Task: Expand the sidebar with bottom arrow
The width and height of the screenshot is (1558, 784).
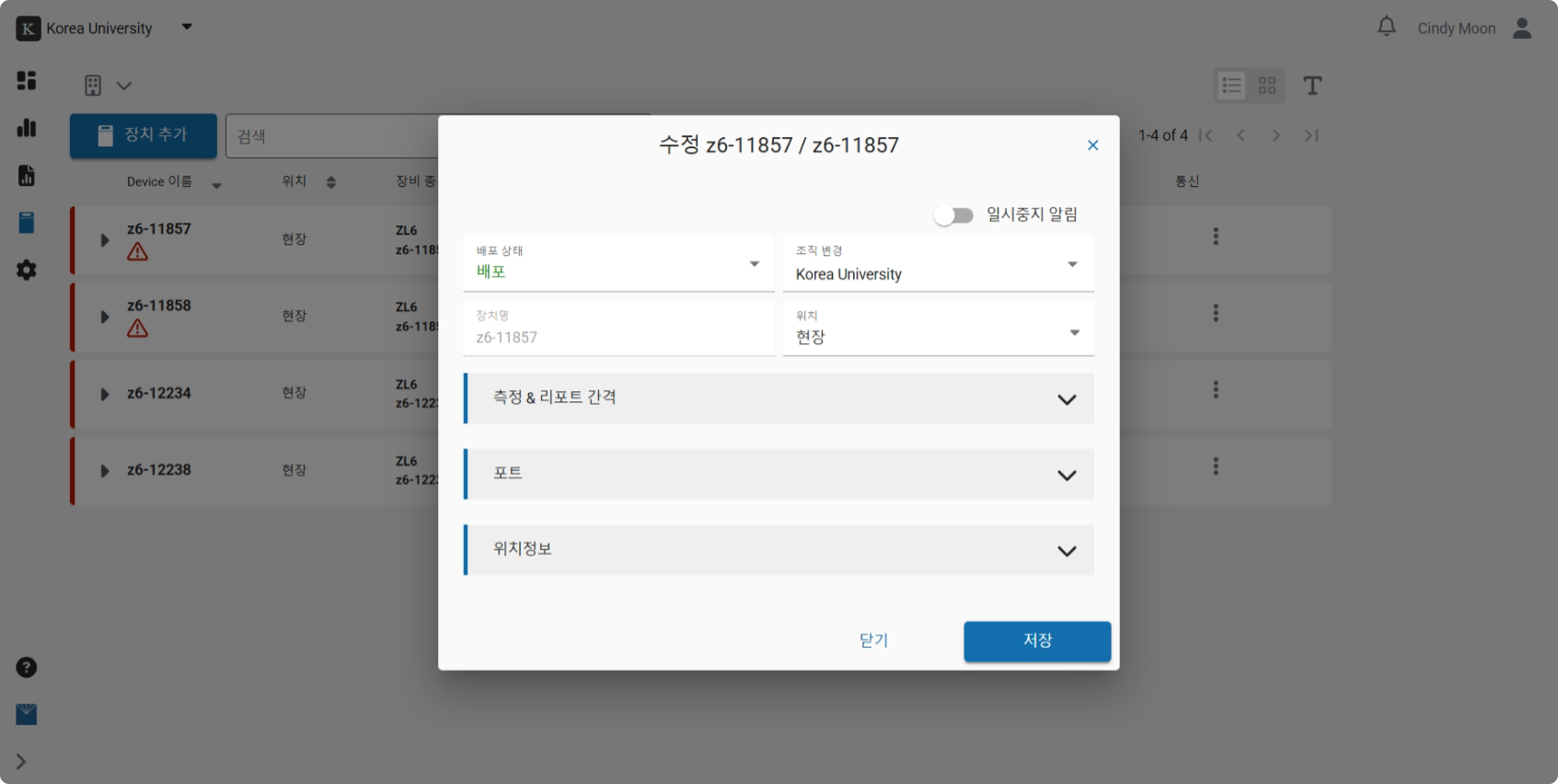Action: [x=21, y=762]
